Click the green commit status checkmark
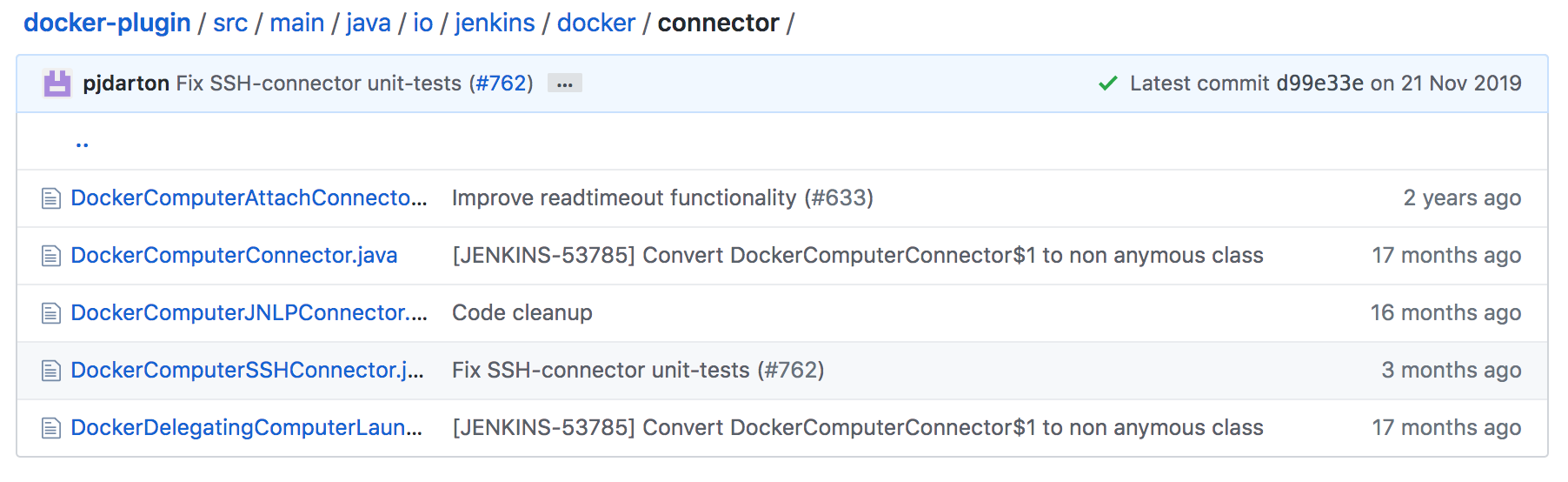 (1107, 84)
